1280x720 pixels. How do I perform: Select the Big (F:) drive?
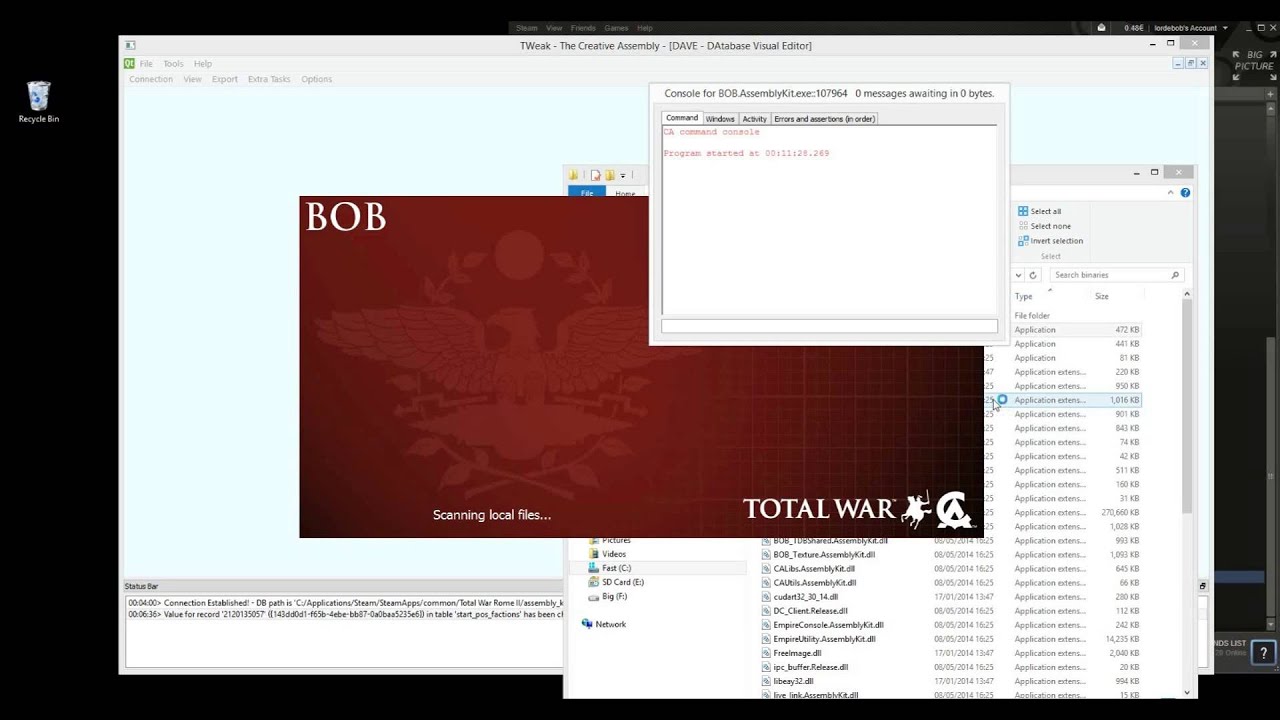(614, 596)
